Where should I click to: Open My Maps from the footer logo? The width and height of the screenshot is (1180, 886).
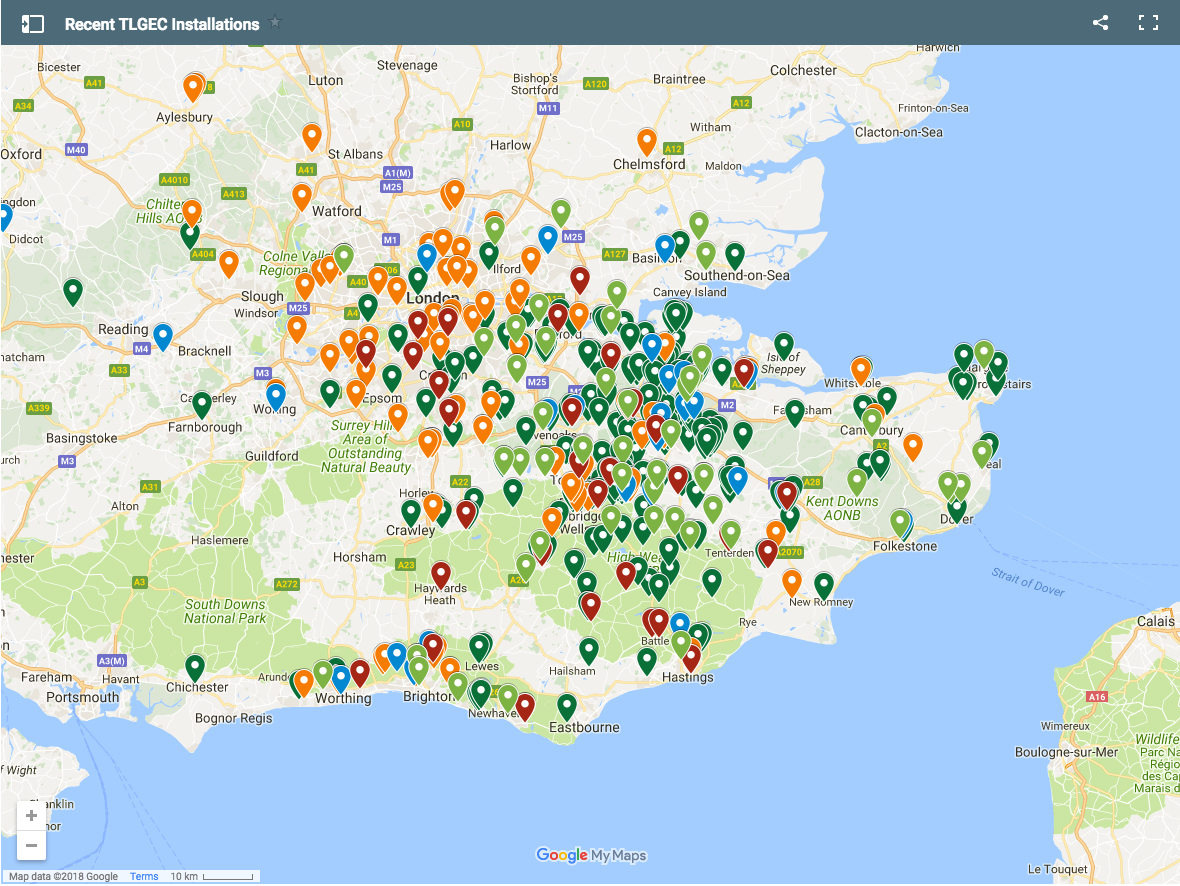[615, 856]
